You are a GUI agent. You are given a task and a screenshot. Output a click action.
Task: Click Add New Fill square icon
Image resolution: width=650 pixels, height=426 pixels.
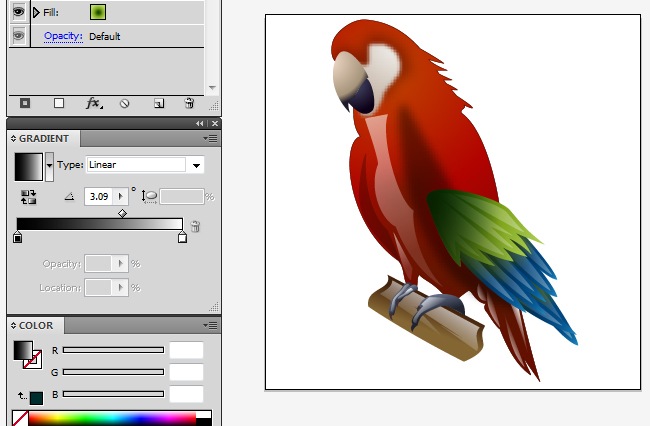[59, 103]
